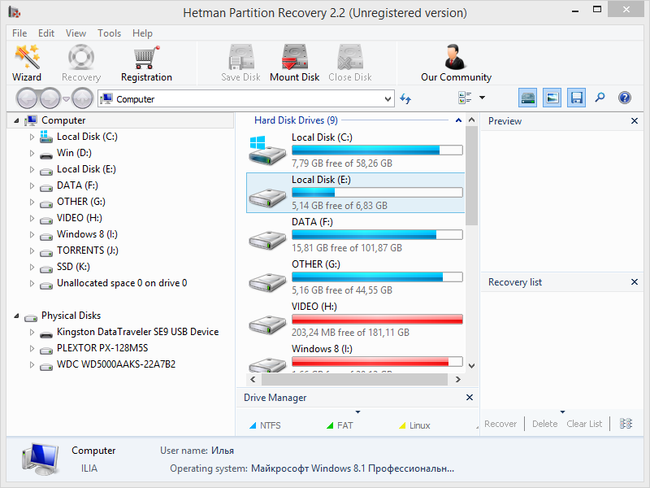The image size is (650, 488).
Task: Expand Local Disk (C:) tree node
Action: 32,137
